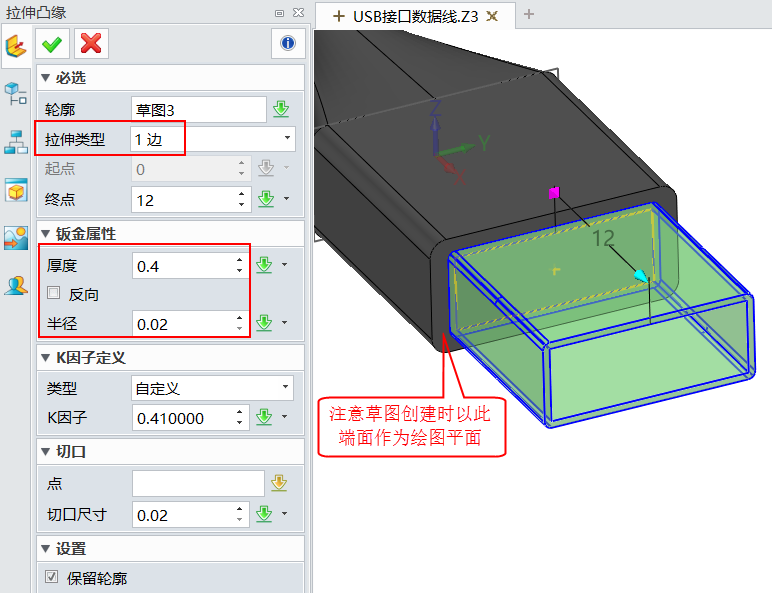This screenshot has height=593, width=772.
Task: Open the user role sidebar icon
Action: (16, 286)
